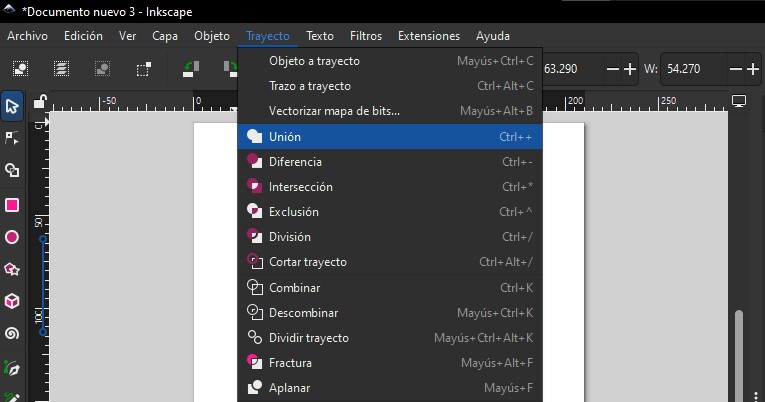Click the vertical canvas scrollbar
The width and height of the screenshot is (765, 402).
tap(739, 350)
